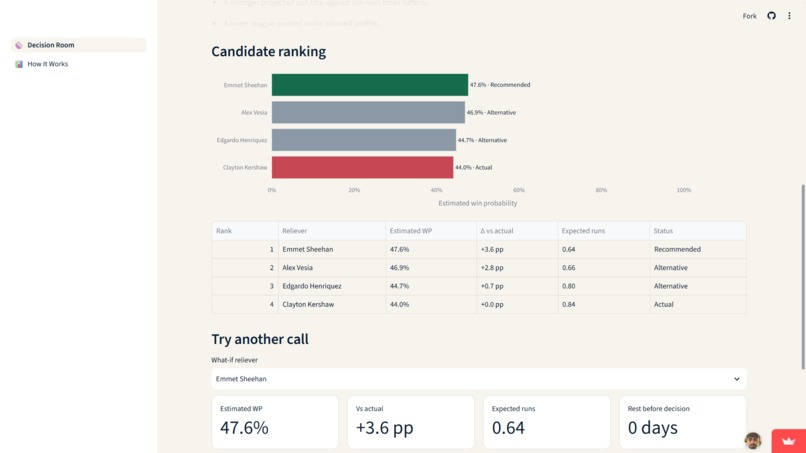Click the 0.64 expected runs table cell
The height and width of the screenshot is (453, 806).
pos(603,249)
